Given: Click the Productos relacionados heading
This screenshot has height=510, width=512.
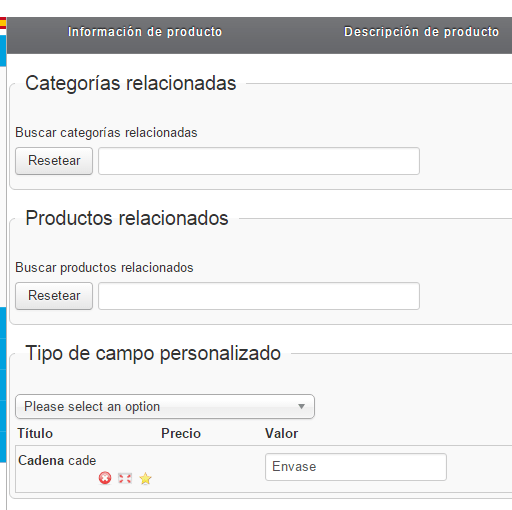Looking at the screenshot, I should click(127, 218).
